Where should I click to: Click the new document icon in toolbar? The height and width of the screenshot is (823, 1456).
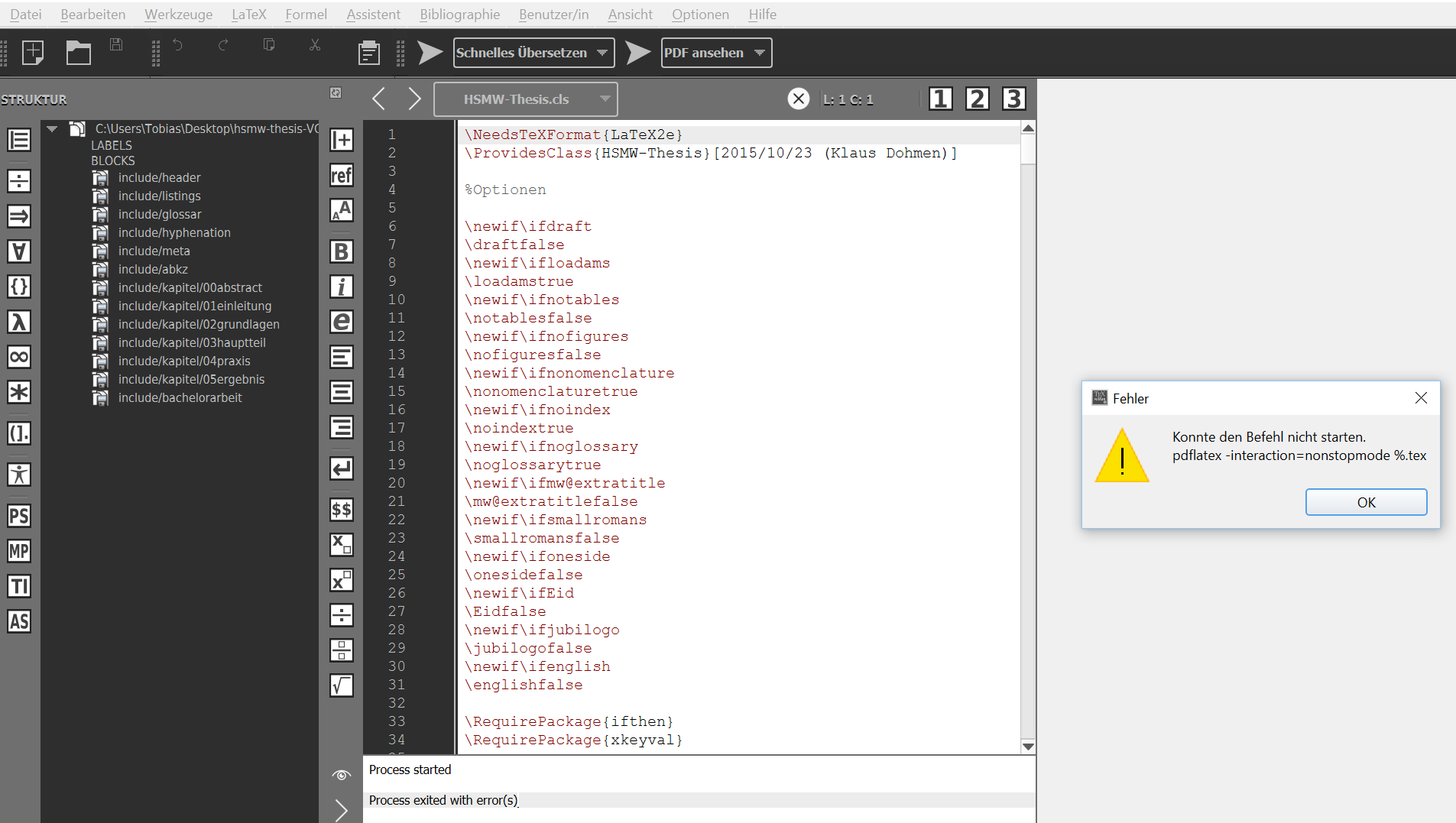tap(33, 53)
